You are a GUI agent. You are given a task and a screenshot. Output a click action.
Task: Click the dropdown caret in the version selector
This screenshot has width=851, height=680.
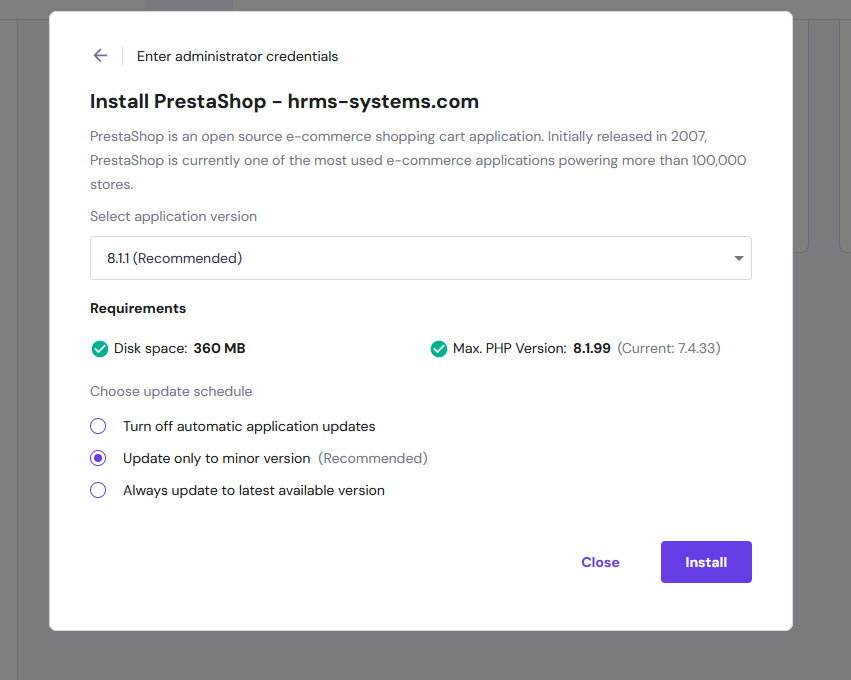(738, 258)
